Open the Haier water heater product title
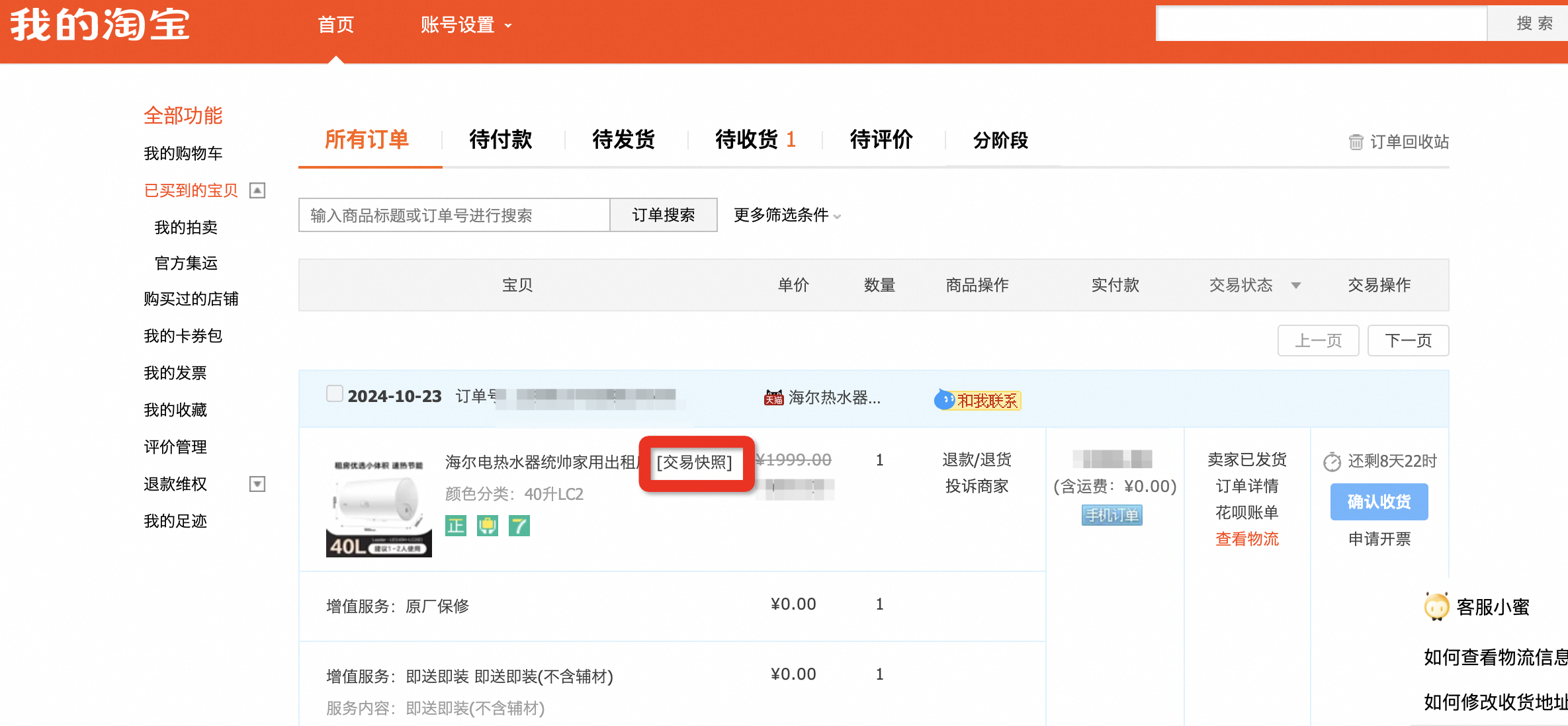Screen dimensions: 1568x726 point(541,462)
